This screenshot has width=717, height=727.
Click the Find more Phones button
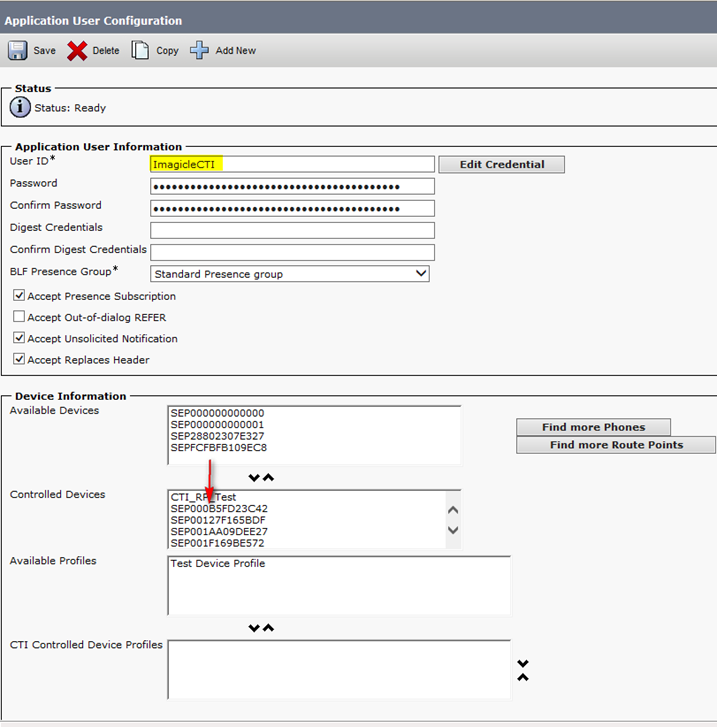click(593, 427)
